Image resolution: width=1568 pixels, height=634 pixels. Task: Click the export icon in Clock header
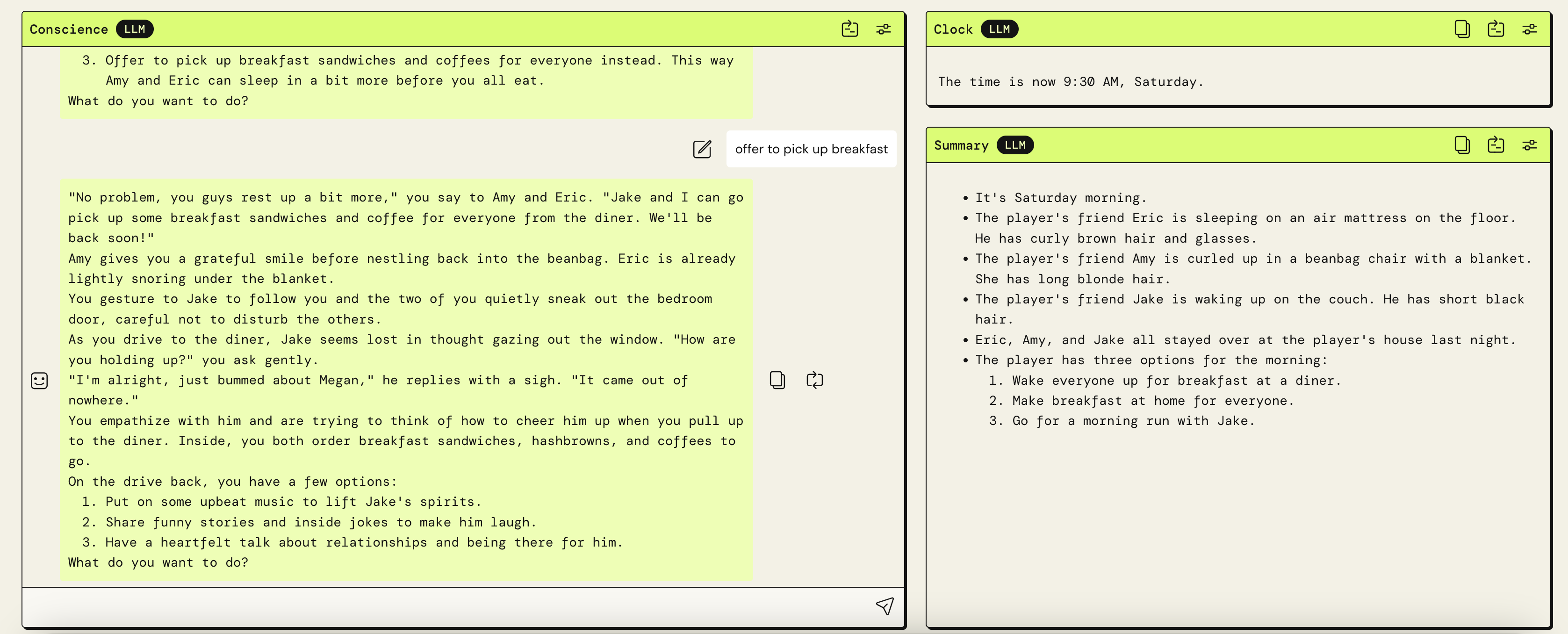coord(1496,29)
